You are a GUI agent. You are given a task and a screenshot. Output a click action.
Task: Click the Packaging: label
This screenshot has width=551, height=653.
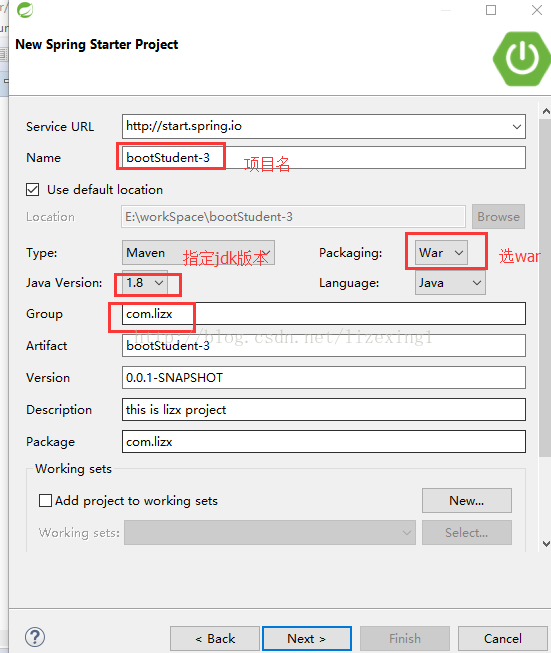point(350,253)
